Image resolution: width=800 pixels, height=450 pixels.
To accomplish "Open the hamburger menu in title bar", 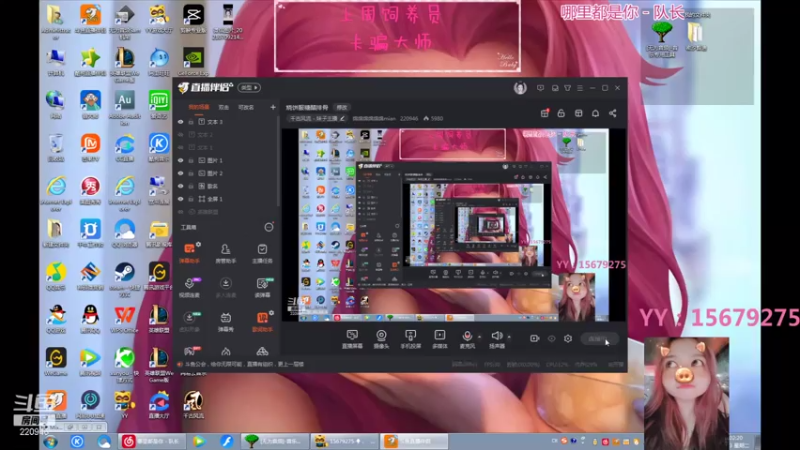I will (580, 88).
